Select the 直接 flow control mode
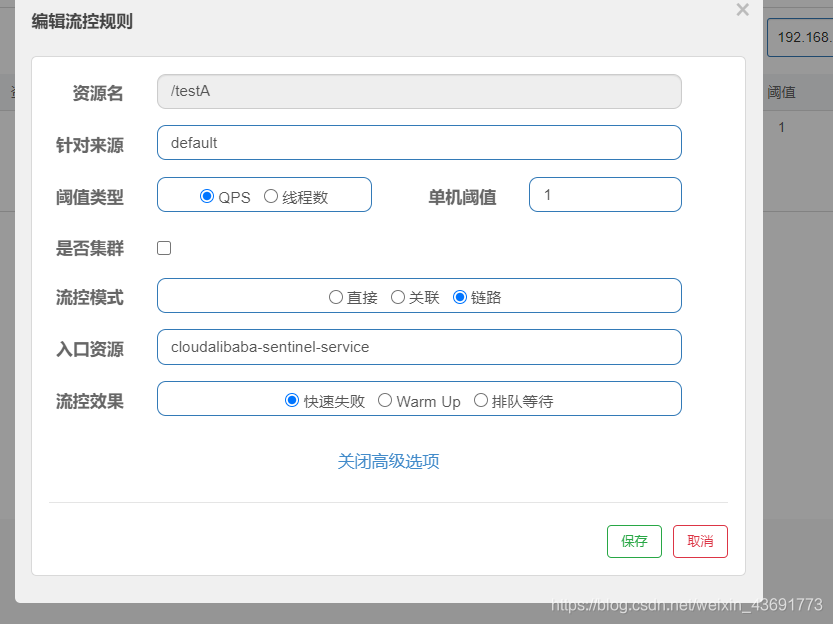The width and height of the screenshot is (833, 624). 336,296
